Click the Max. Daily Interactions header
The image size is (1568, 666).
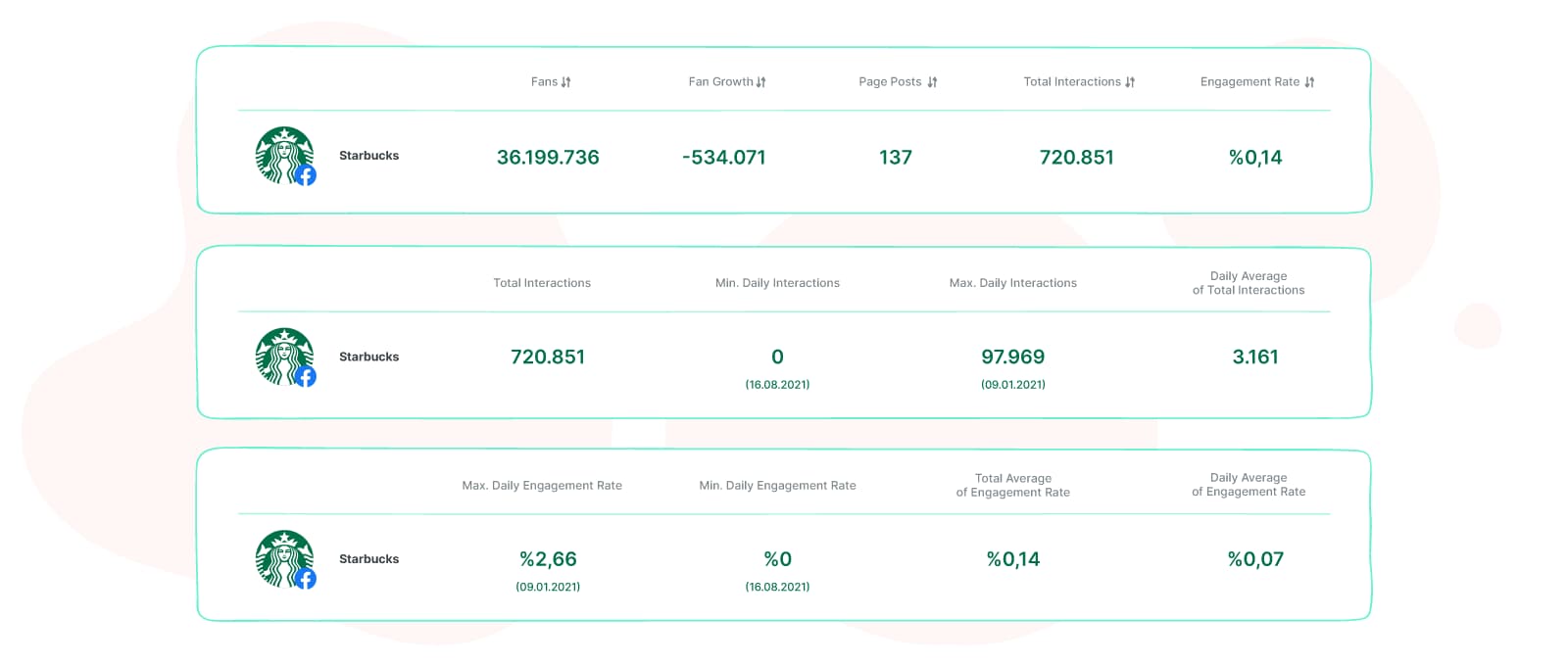point(1012,283)
